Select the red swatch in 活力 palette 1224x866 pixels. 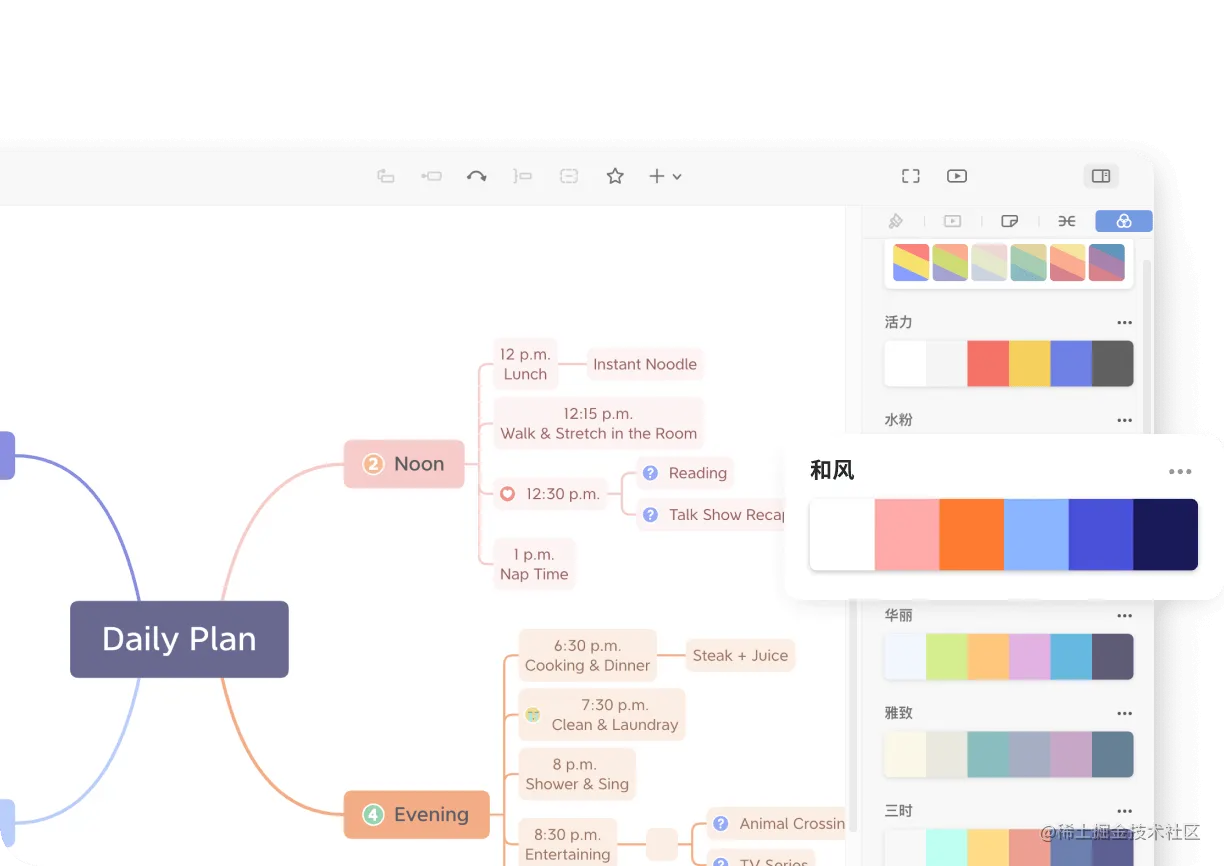989,363
